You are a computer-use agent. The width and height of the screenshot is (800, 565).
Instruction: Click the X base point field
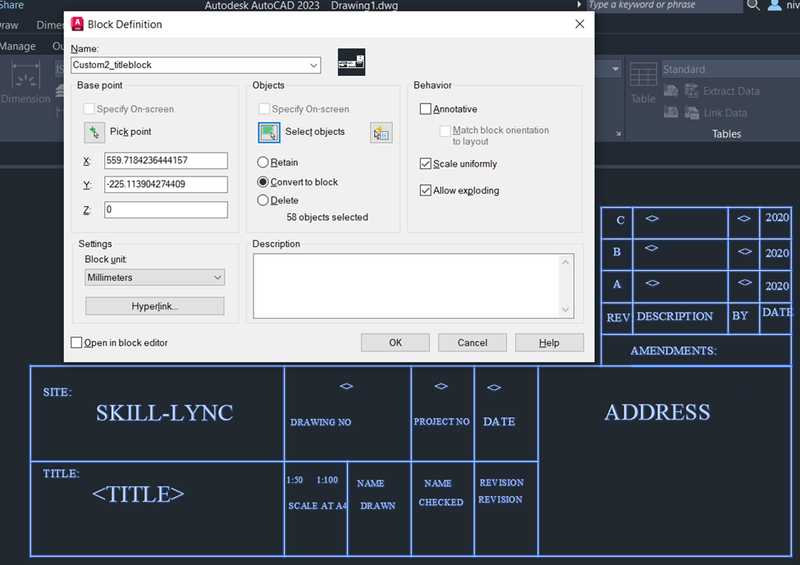click(166, 160)
